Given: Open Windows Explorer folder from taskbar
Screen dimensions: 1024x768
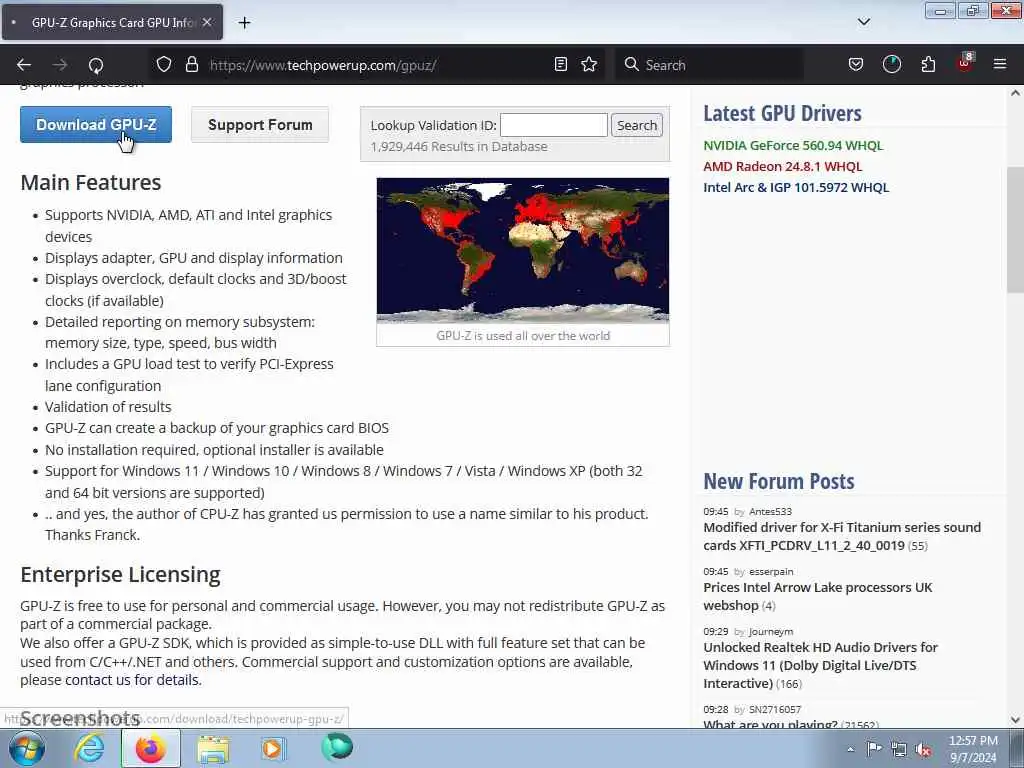Looking at the screenshot, I should (213, 749).
